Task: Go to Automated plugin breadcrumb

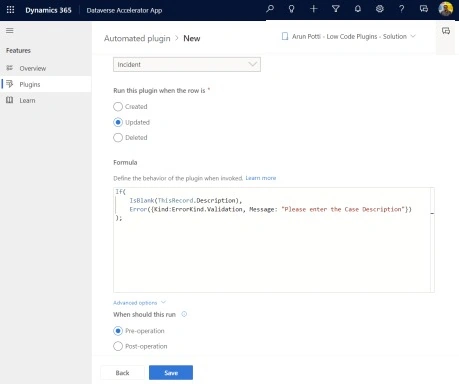Action: 137,39
